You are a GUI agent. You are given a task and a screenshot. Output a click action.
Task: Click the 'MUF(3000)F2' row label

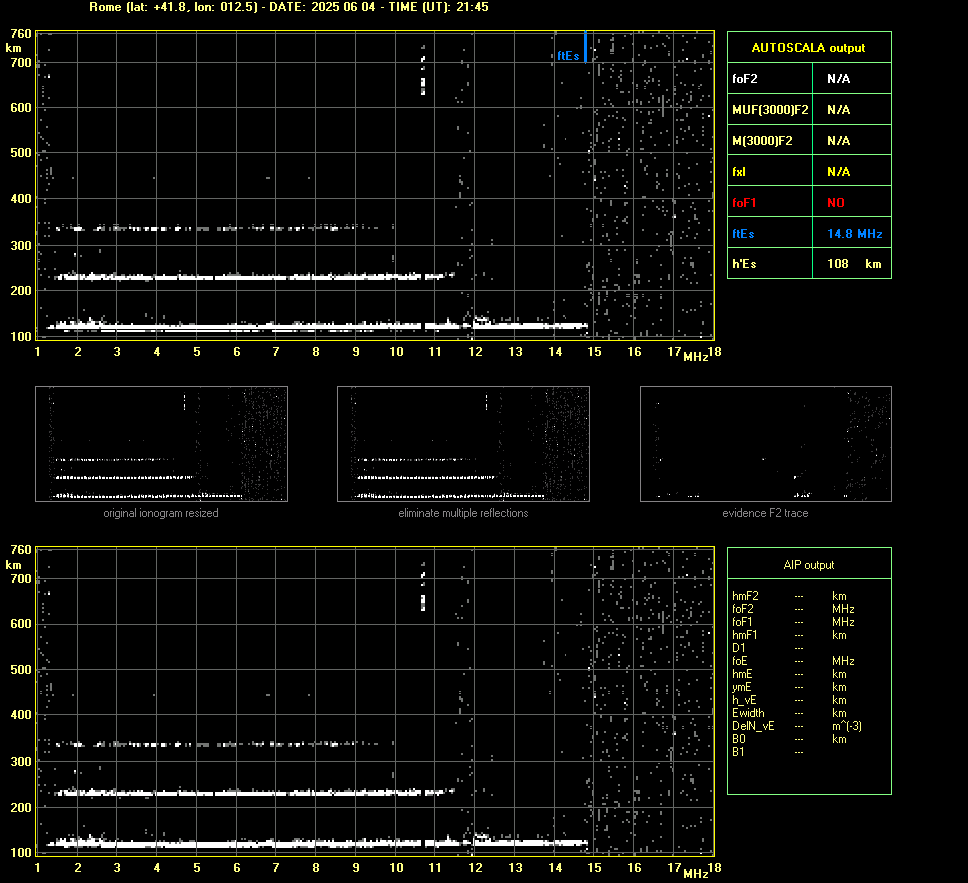point(770,110)
